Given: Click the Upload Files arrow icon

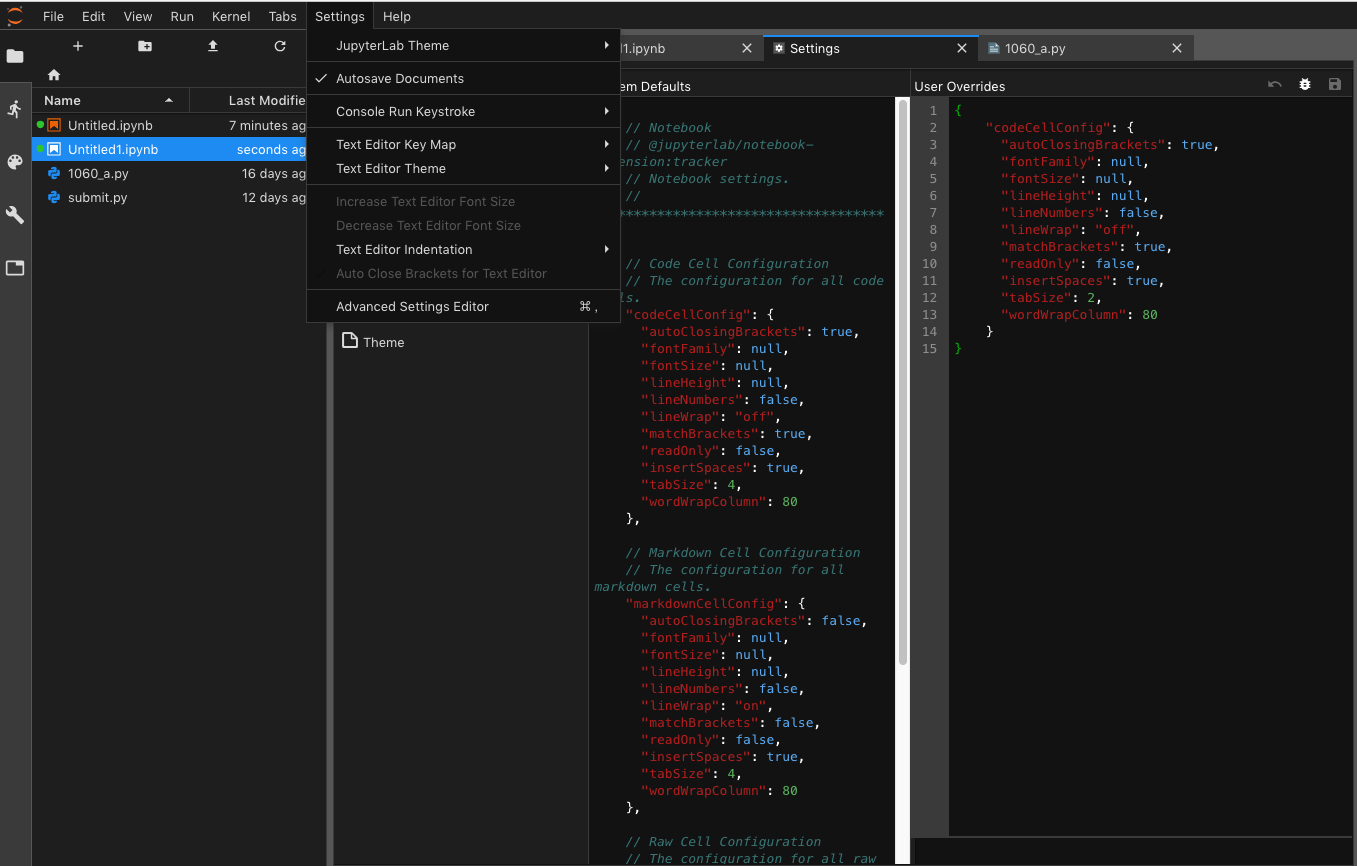Looking at the screenshot, I should 213,46.
